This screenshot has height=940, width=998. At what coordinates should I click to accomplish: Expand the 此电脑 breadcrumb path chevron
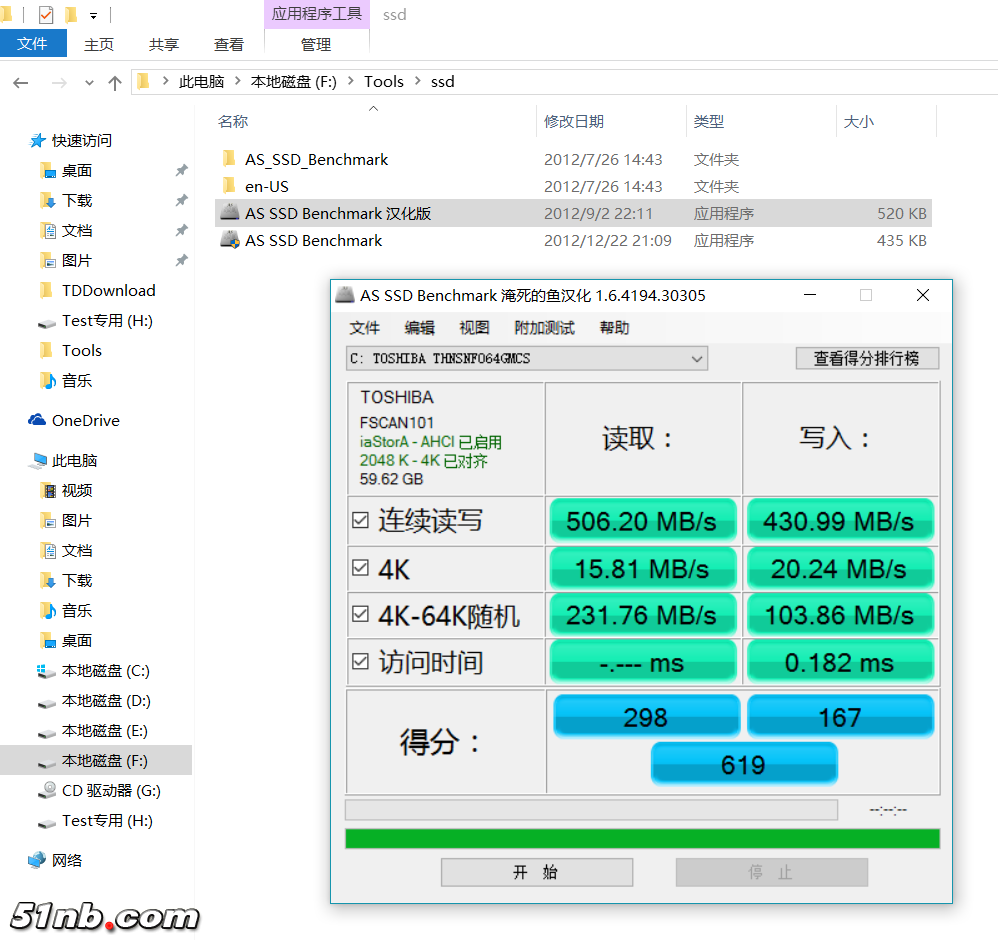[238, 82]
